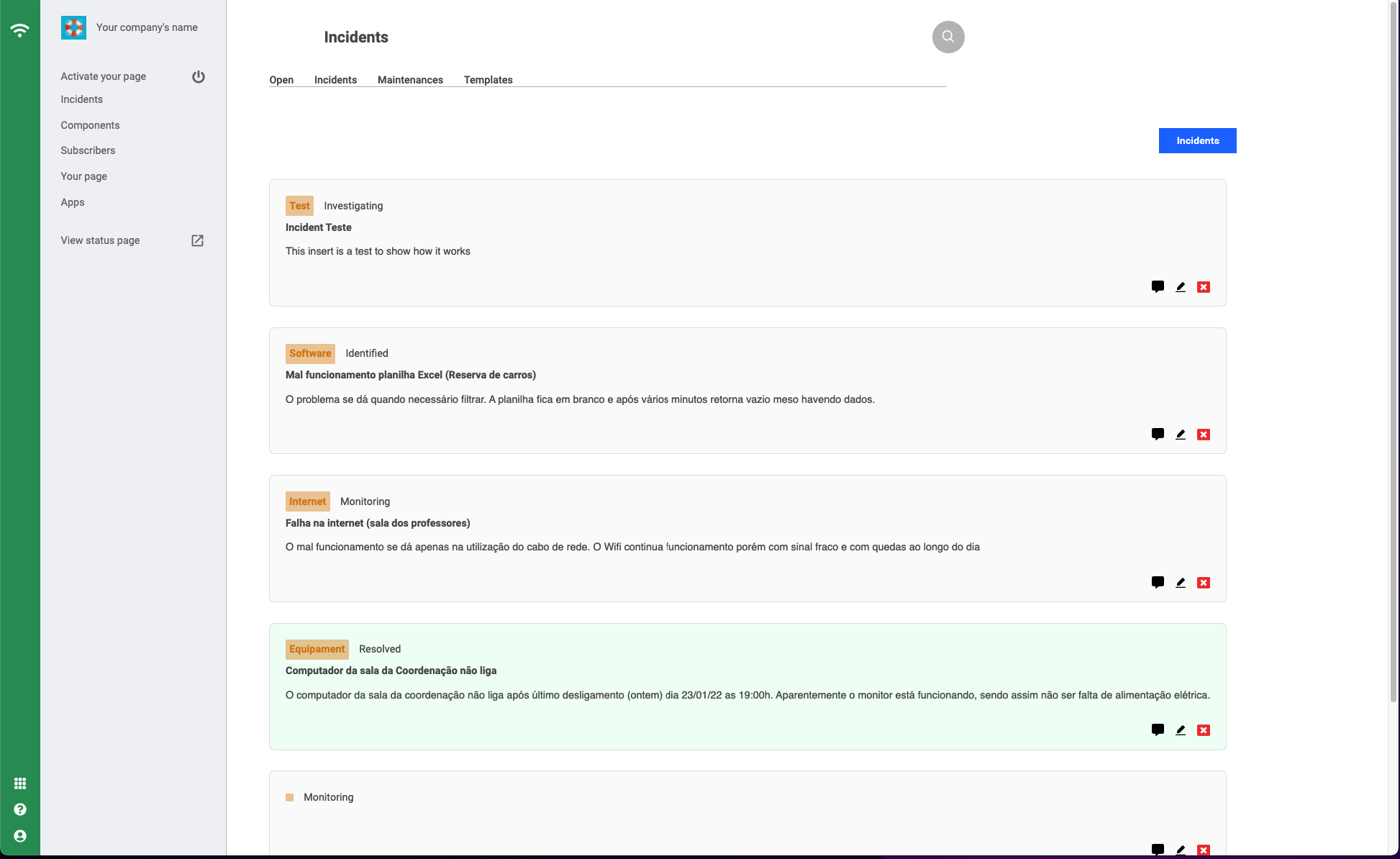This screenshot has height=859, width=1400.
Task: Open the apps grid icon bottom left
Action: (20, 783)
